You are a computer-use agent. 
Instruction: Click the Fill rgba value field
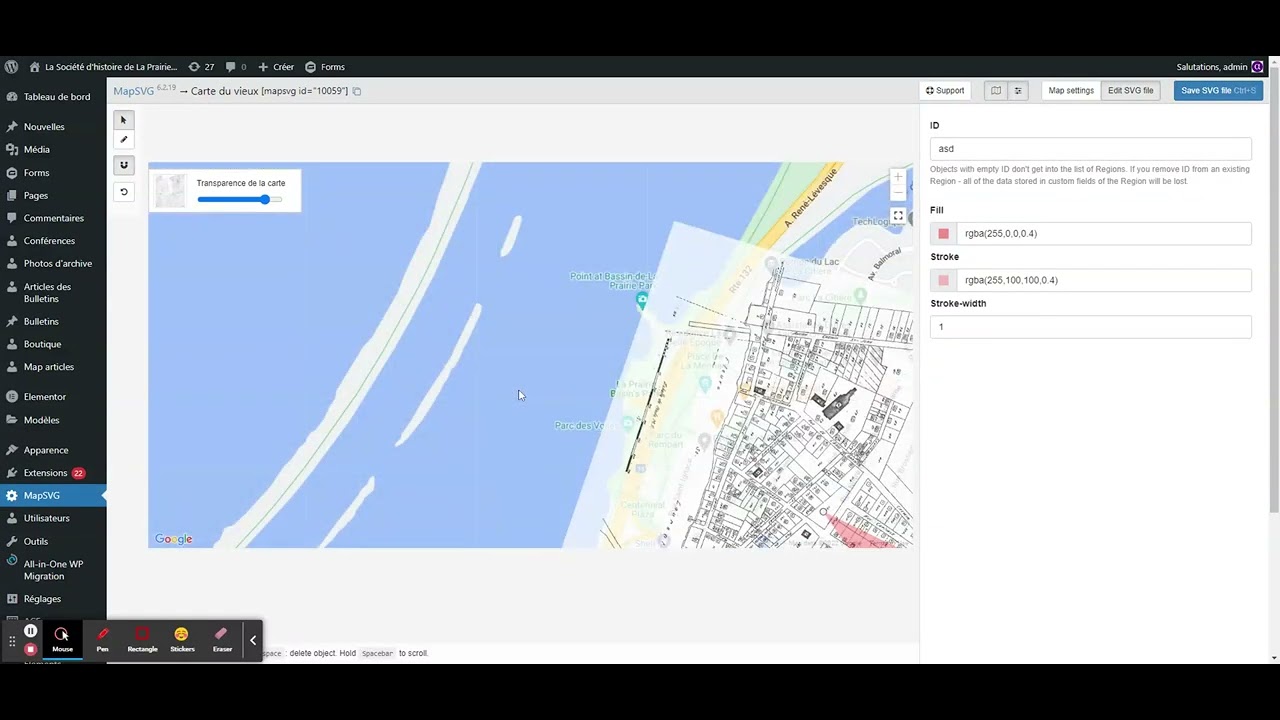click(x=1104, y=234)
